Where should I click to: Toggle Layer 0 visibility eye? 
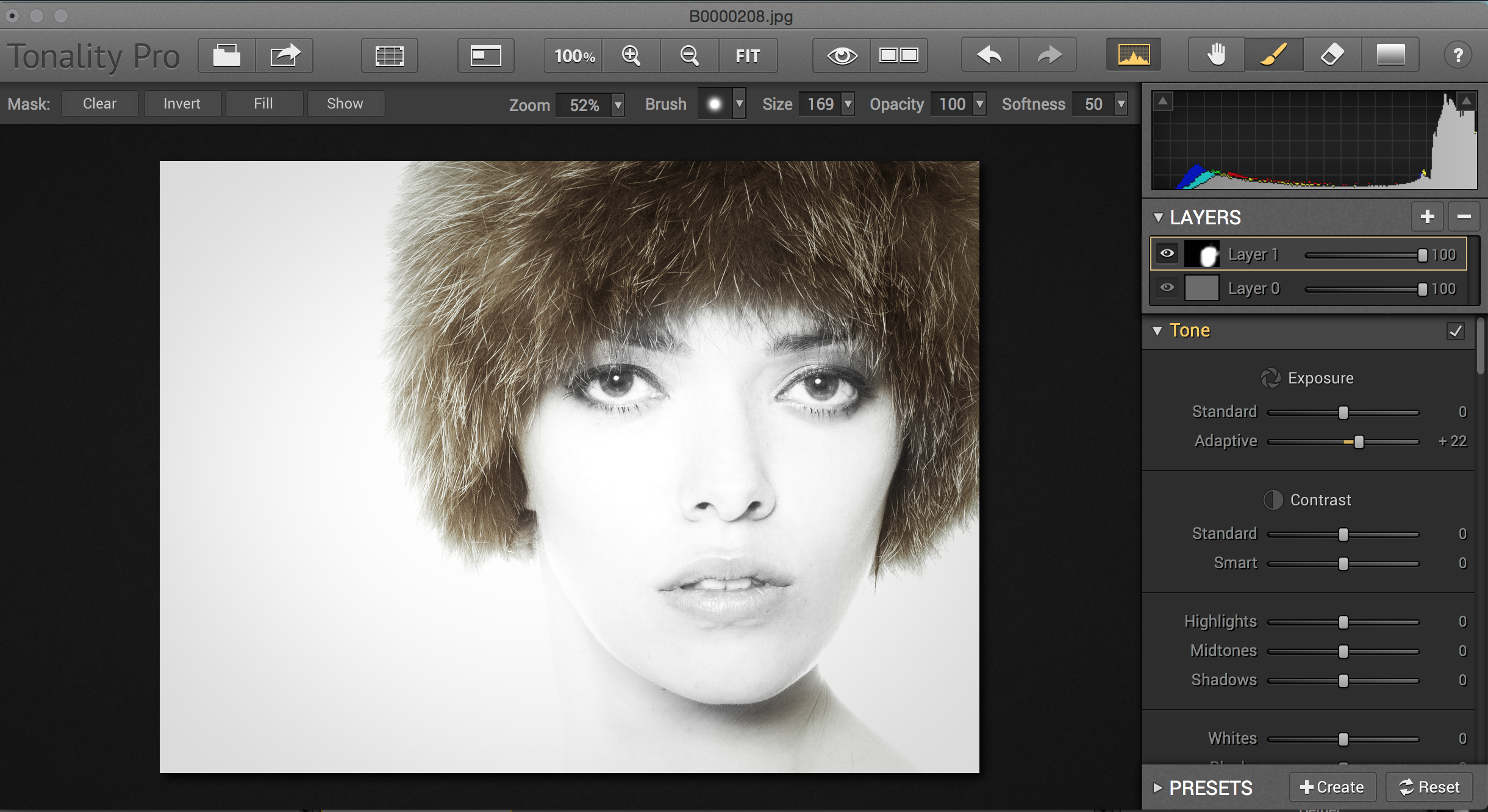point(1167,288)
